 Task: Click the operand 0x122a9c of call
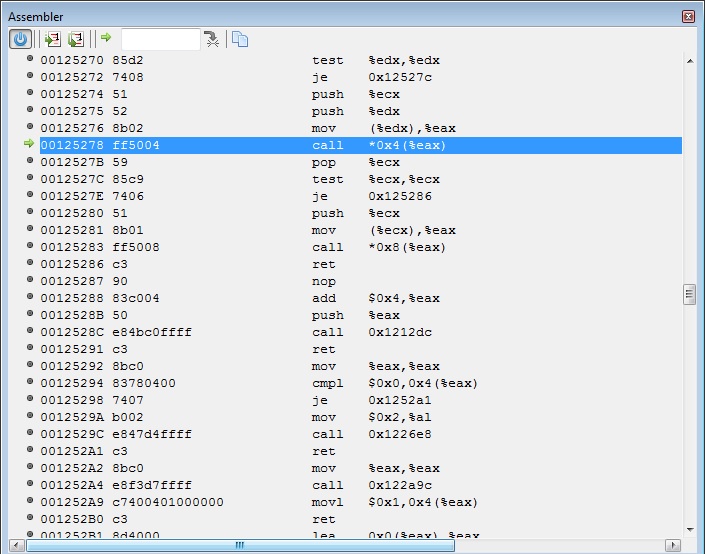[400, 485]
